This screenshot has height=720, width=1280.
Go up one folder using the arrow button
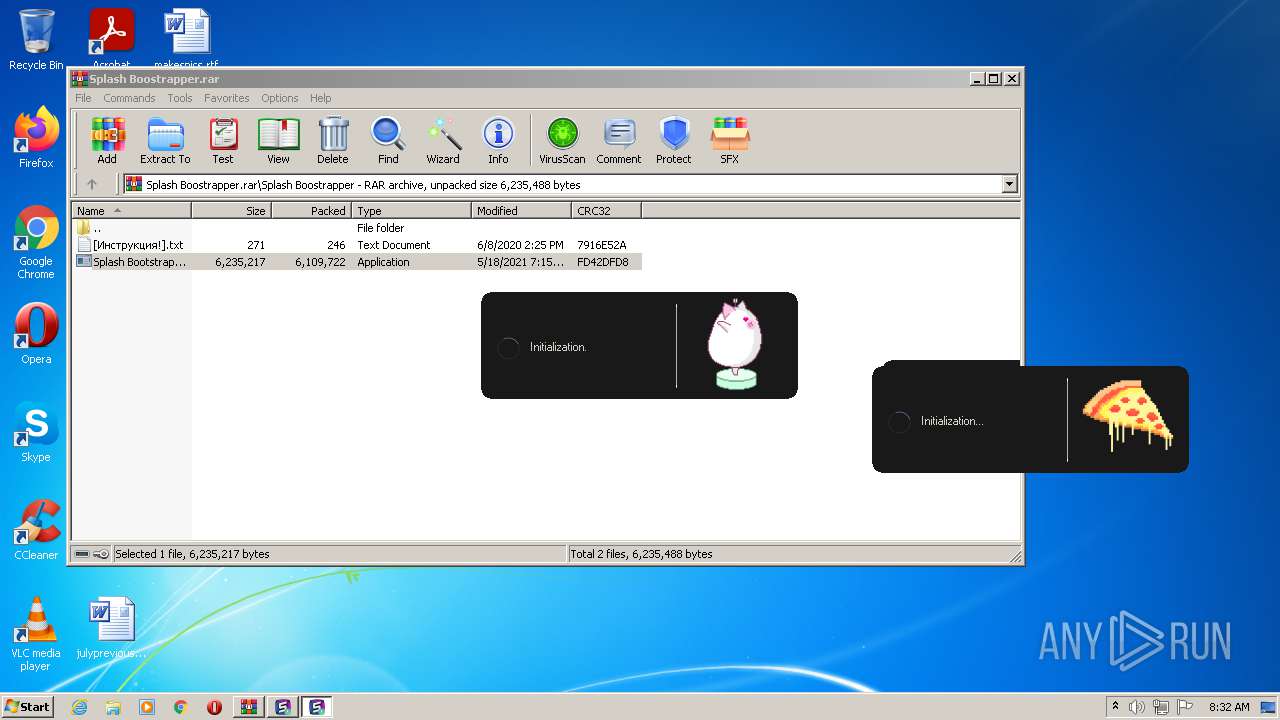[x=92, y=184]
